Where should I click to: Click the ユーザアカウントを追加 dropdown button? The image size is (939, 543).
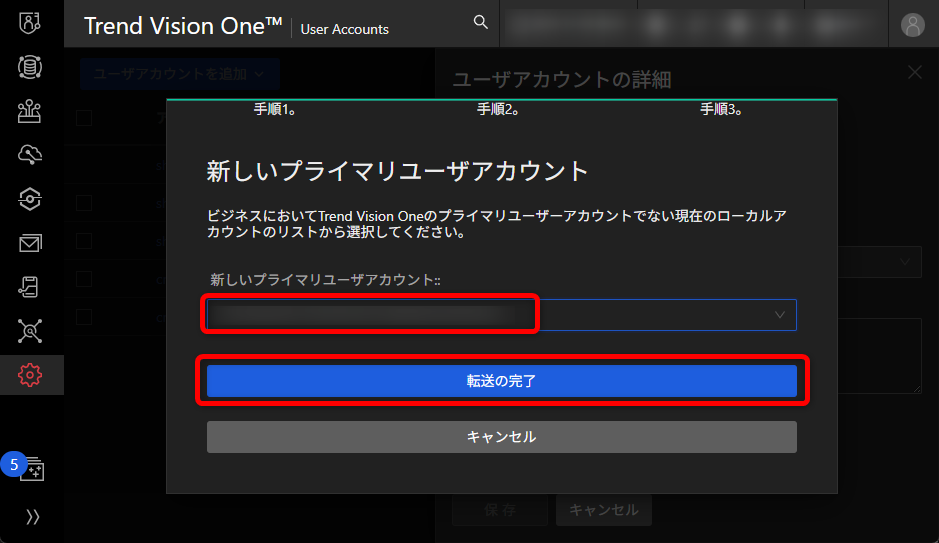180,74
